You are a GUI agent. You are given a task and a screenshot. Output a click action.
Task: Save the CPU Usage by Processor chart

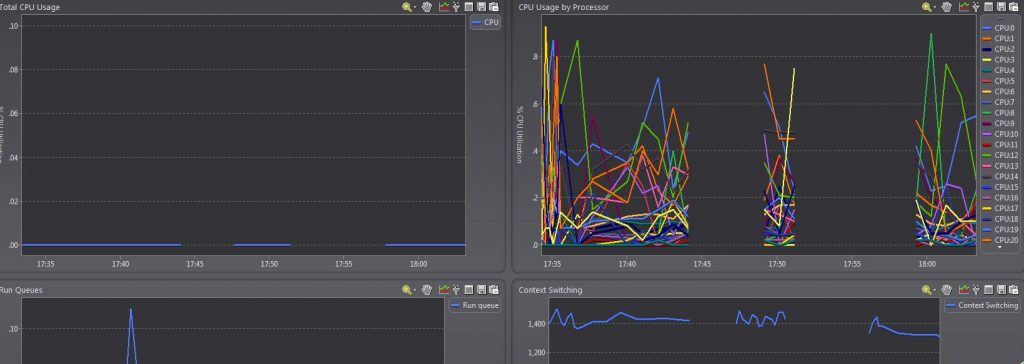tap(1002, 7)
